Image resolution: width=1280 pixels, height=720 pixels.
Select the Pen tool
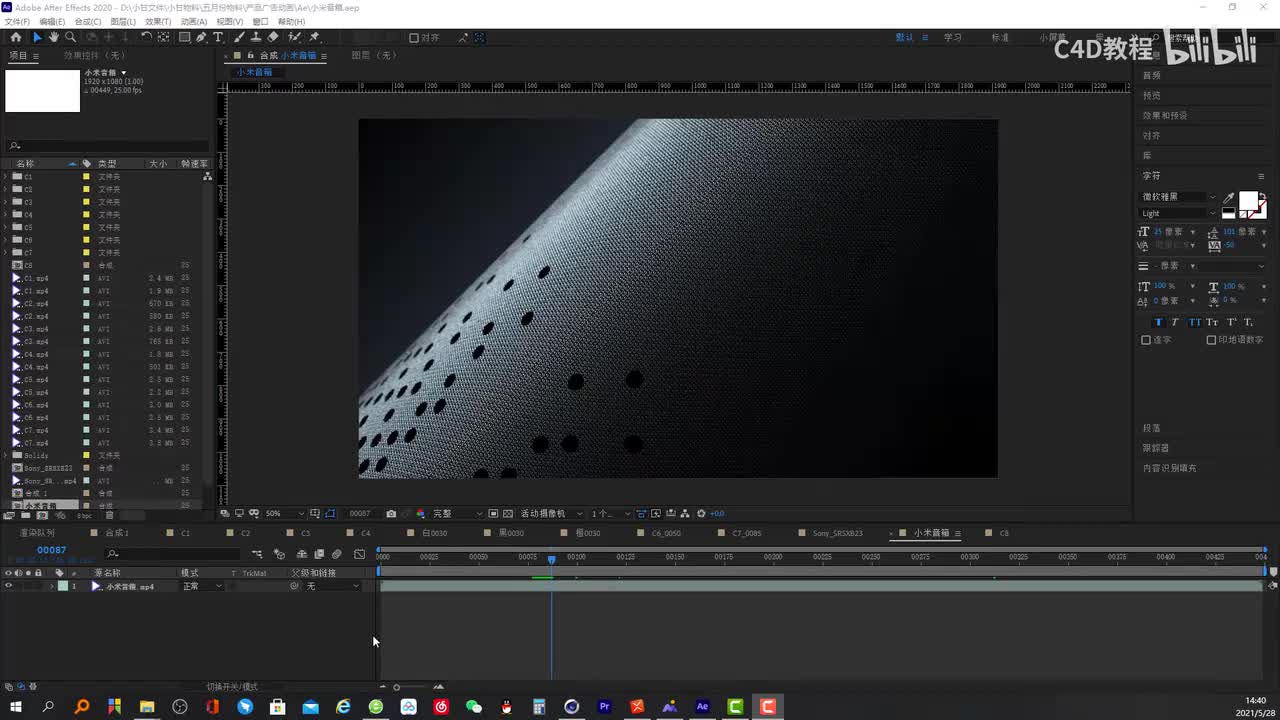[x=201, y=37]
